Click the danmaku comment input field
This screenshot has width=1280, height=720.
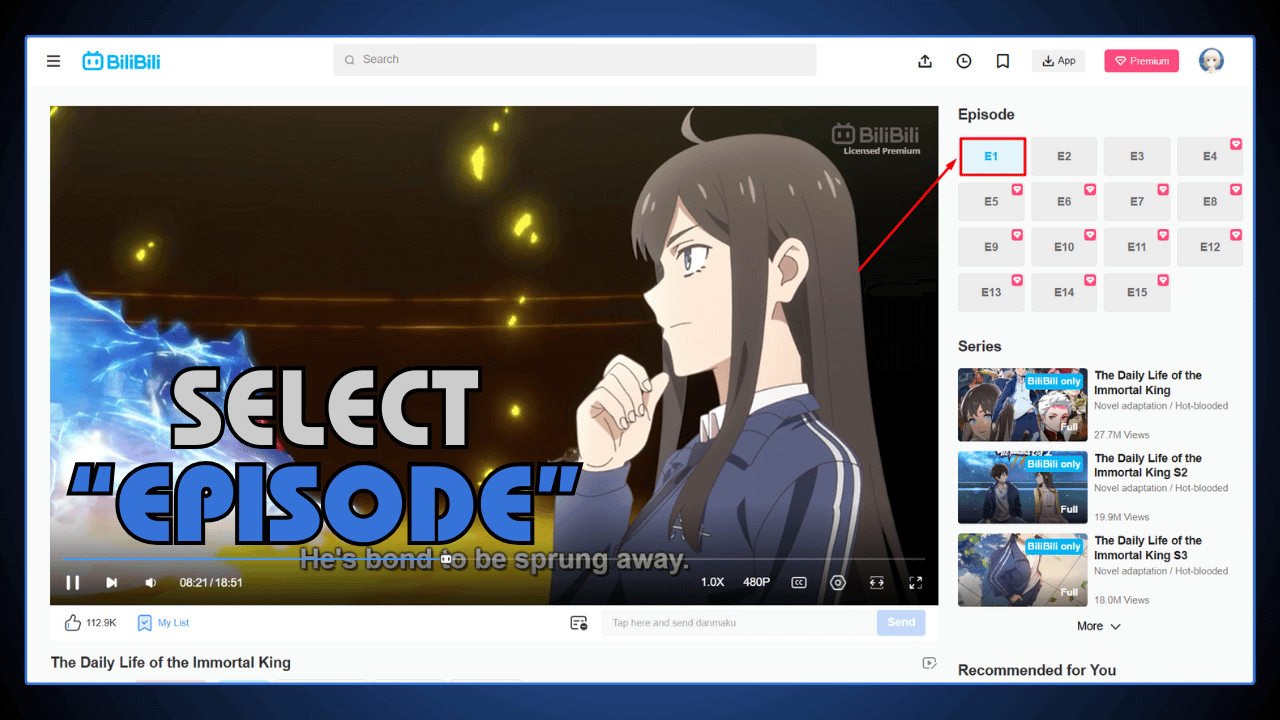[x=737, y=622]
